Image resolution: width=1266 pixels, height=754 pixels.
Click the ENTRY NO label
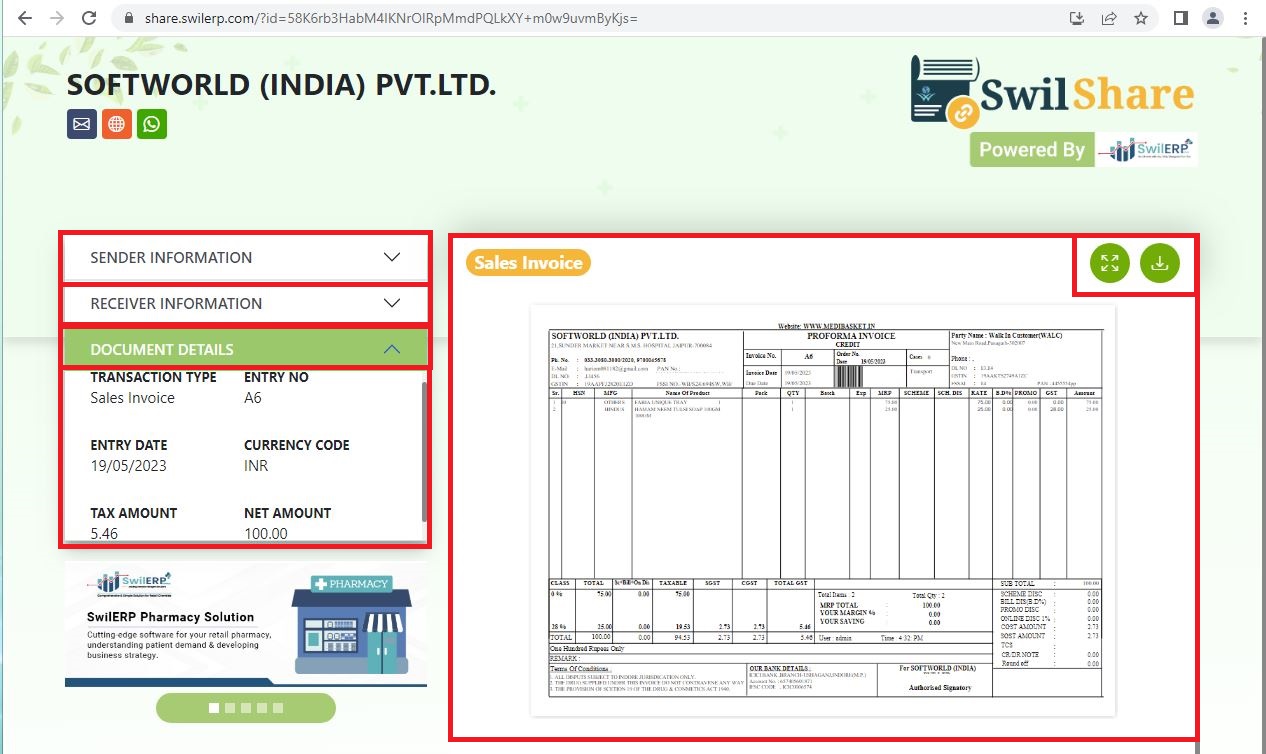[276, 377]
